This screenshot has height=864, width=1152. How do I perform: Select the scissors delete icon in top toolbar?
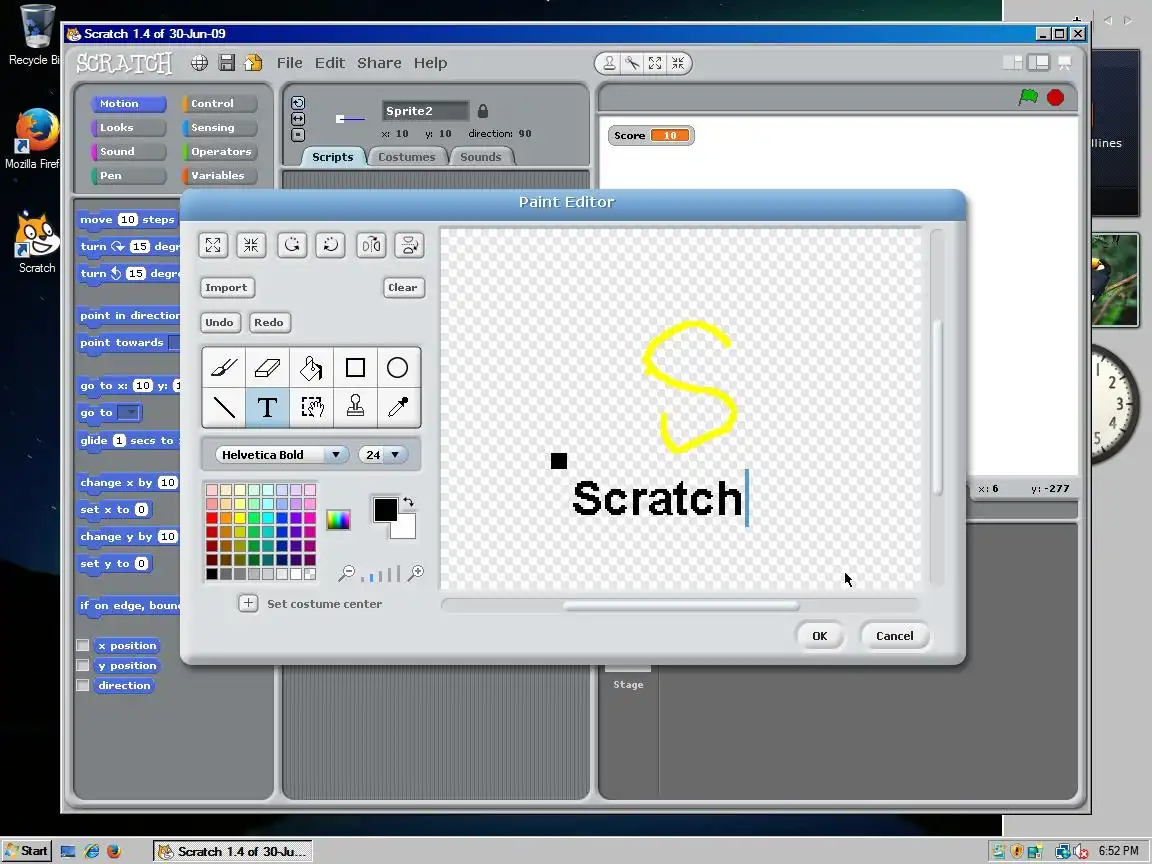[632, 63]
